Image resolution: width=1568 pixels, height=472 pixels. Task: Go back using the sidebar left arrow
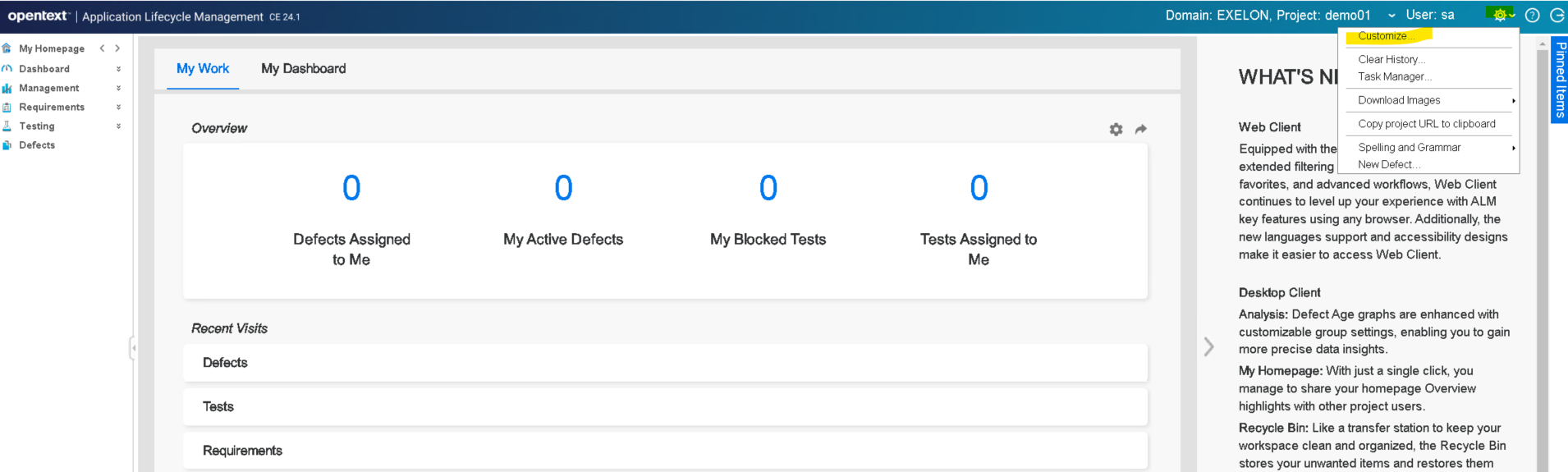[103, 48]
